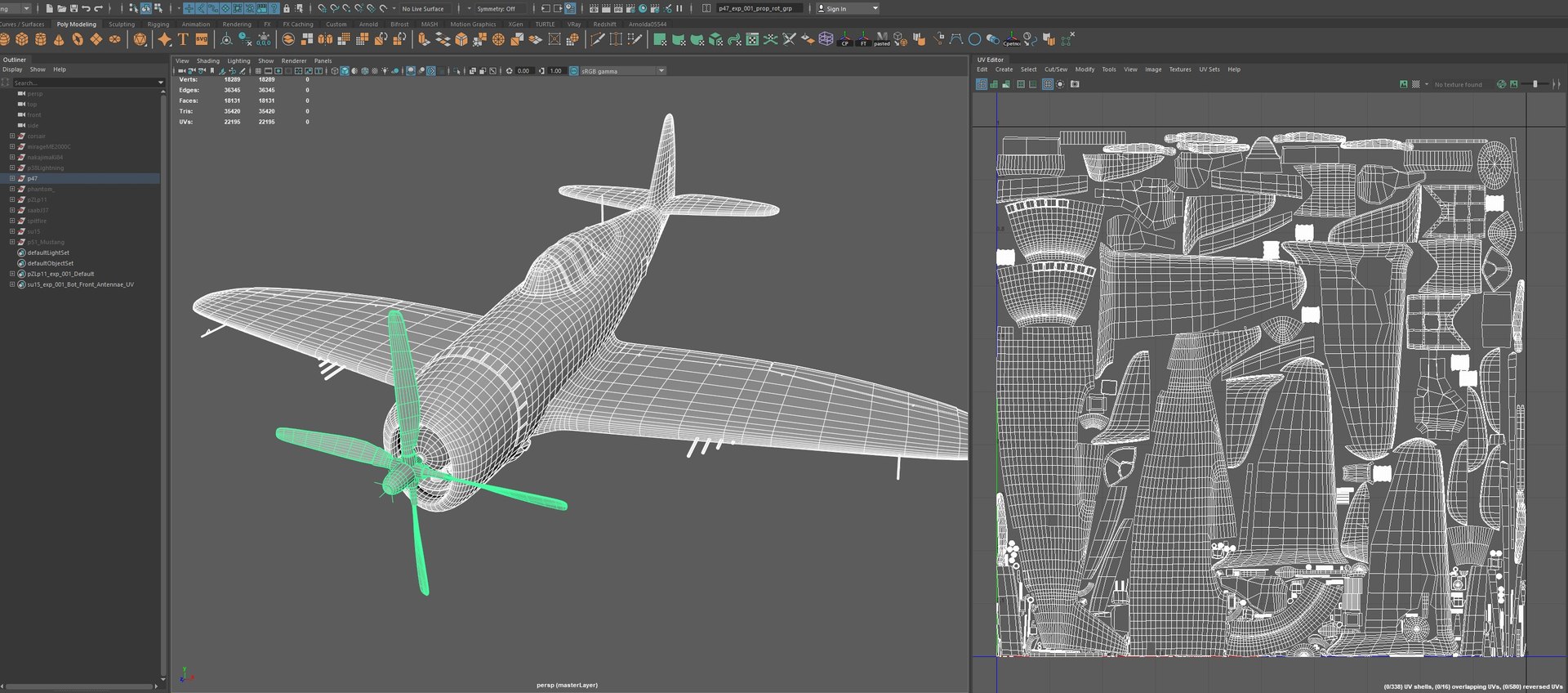This screenshot has height=693, width=1568.
Task: Click the SVG import shelf icon
Action: pyautogui.click(x=201, y=39)
